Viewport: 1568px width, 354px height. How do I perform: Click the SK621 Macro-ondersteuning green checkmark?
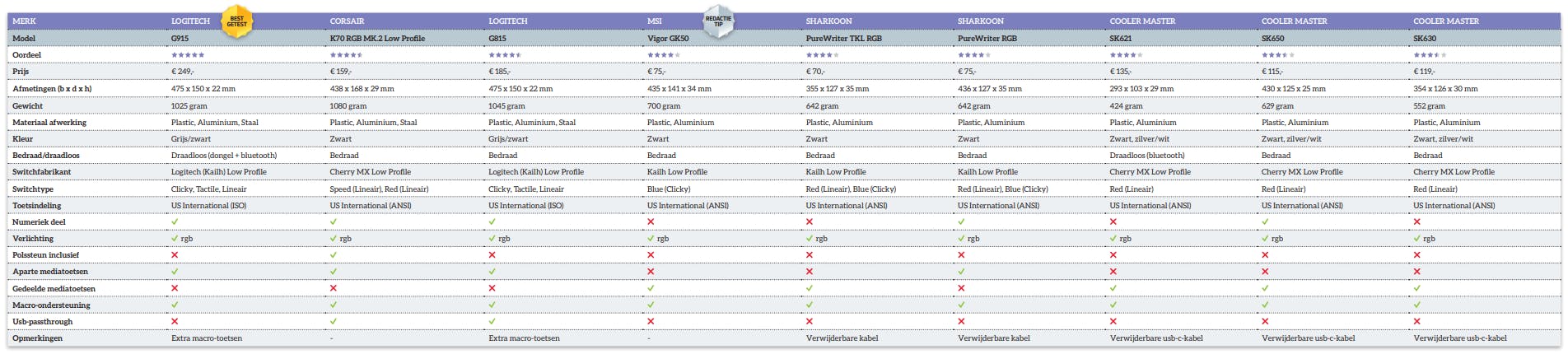pos(1113,305)
